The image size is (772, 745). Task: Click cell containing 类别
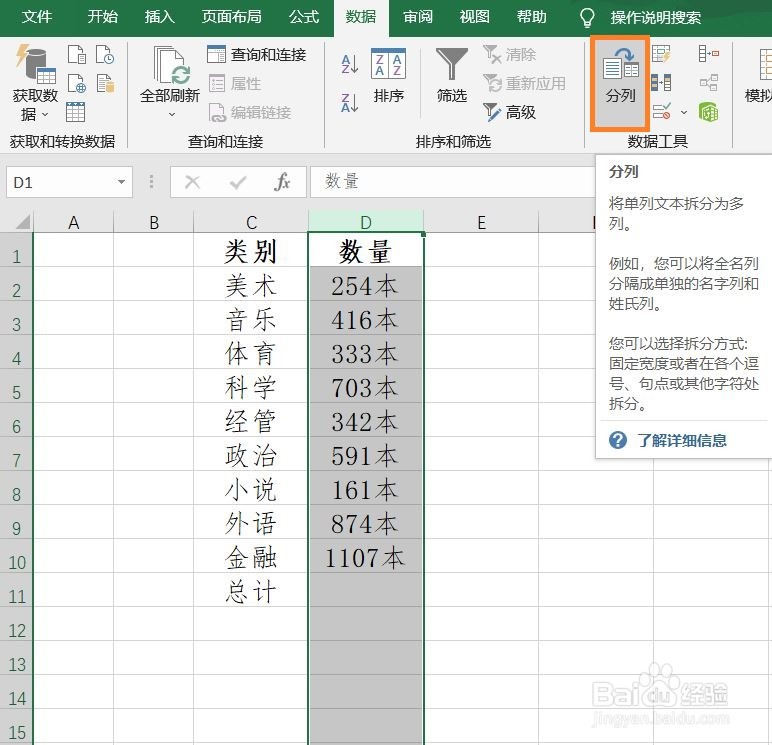click(251, 251)
